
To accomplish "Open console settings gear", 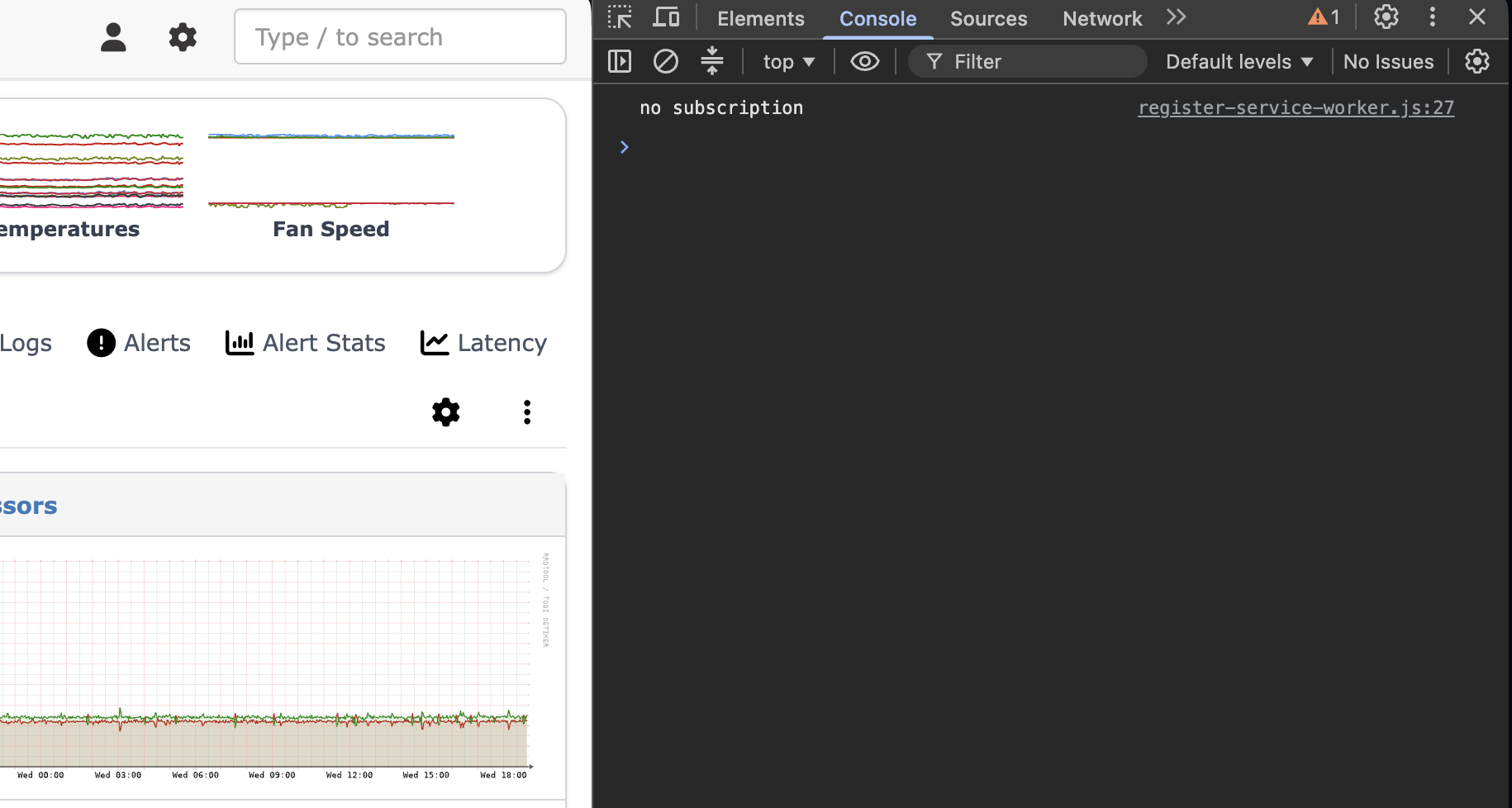I will [1477, 61].
